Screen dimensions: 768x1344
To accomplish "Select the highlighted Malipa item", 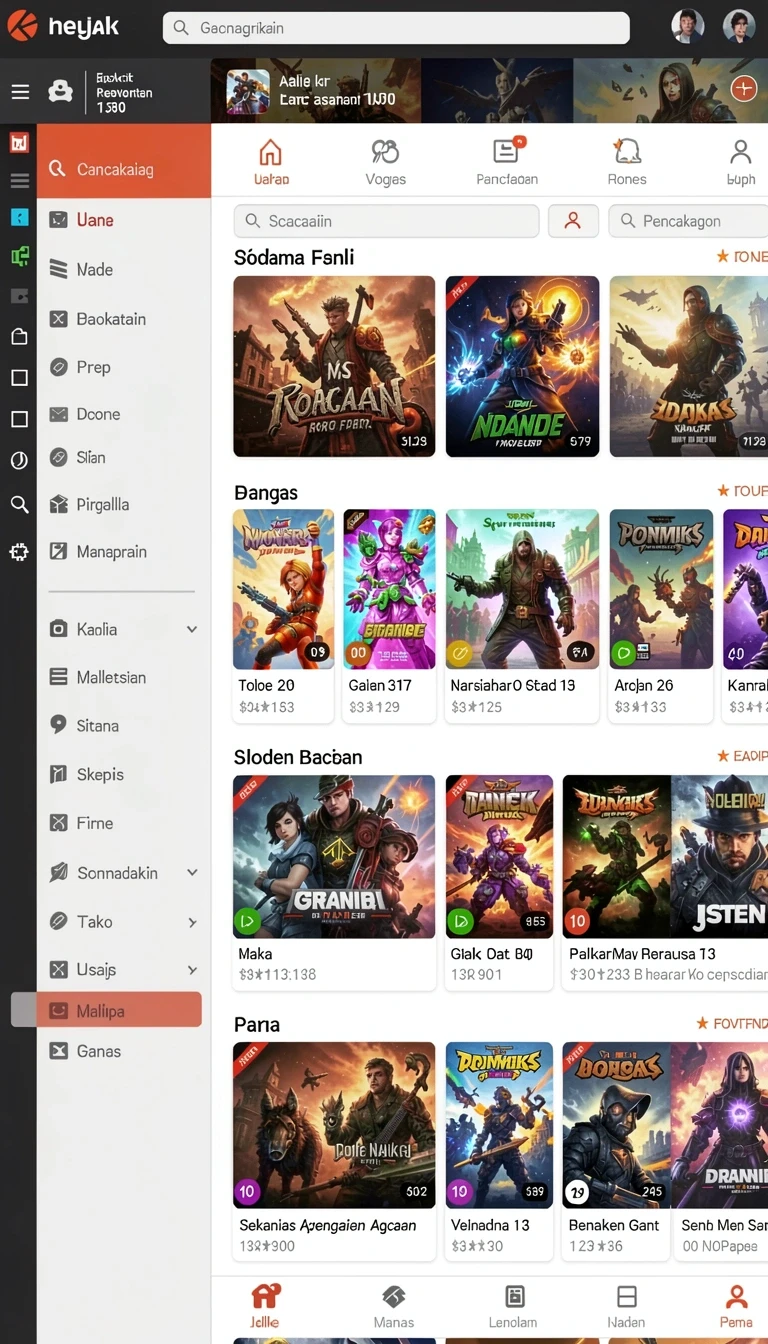I will click(x=119, y=1010).
